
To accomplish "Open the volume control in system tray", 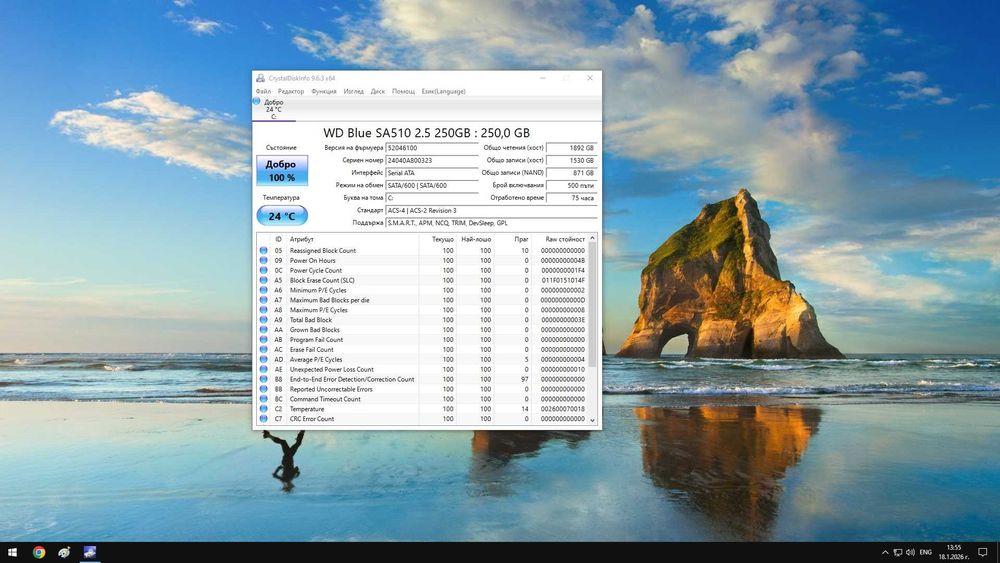I will click(x=910, y=552).
